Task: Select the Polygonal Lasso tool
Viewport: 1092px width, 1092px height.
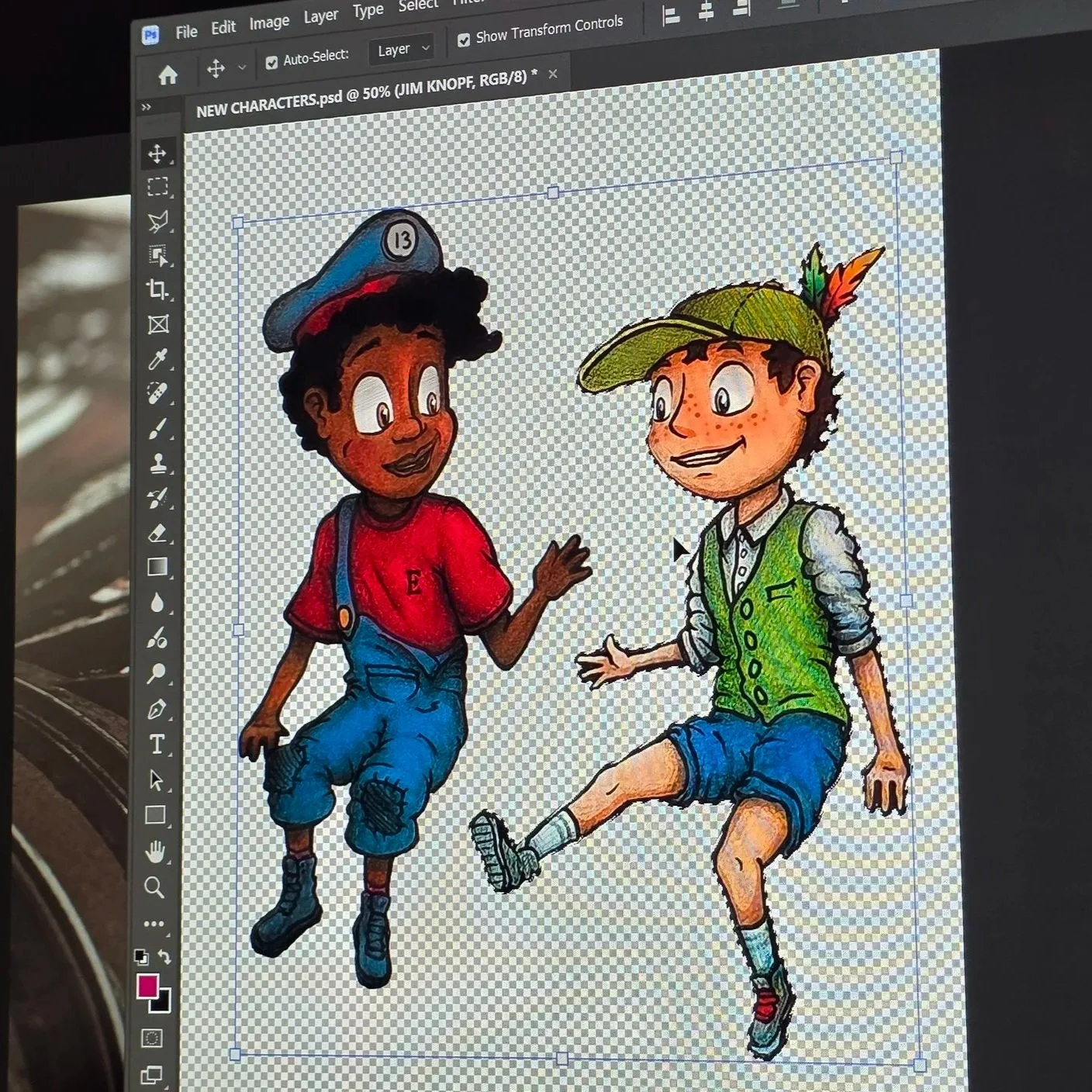Action: [157, 221]
